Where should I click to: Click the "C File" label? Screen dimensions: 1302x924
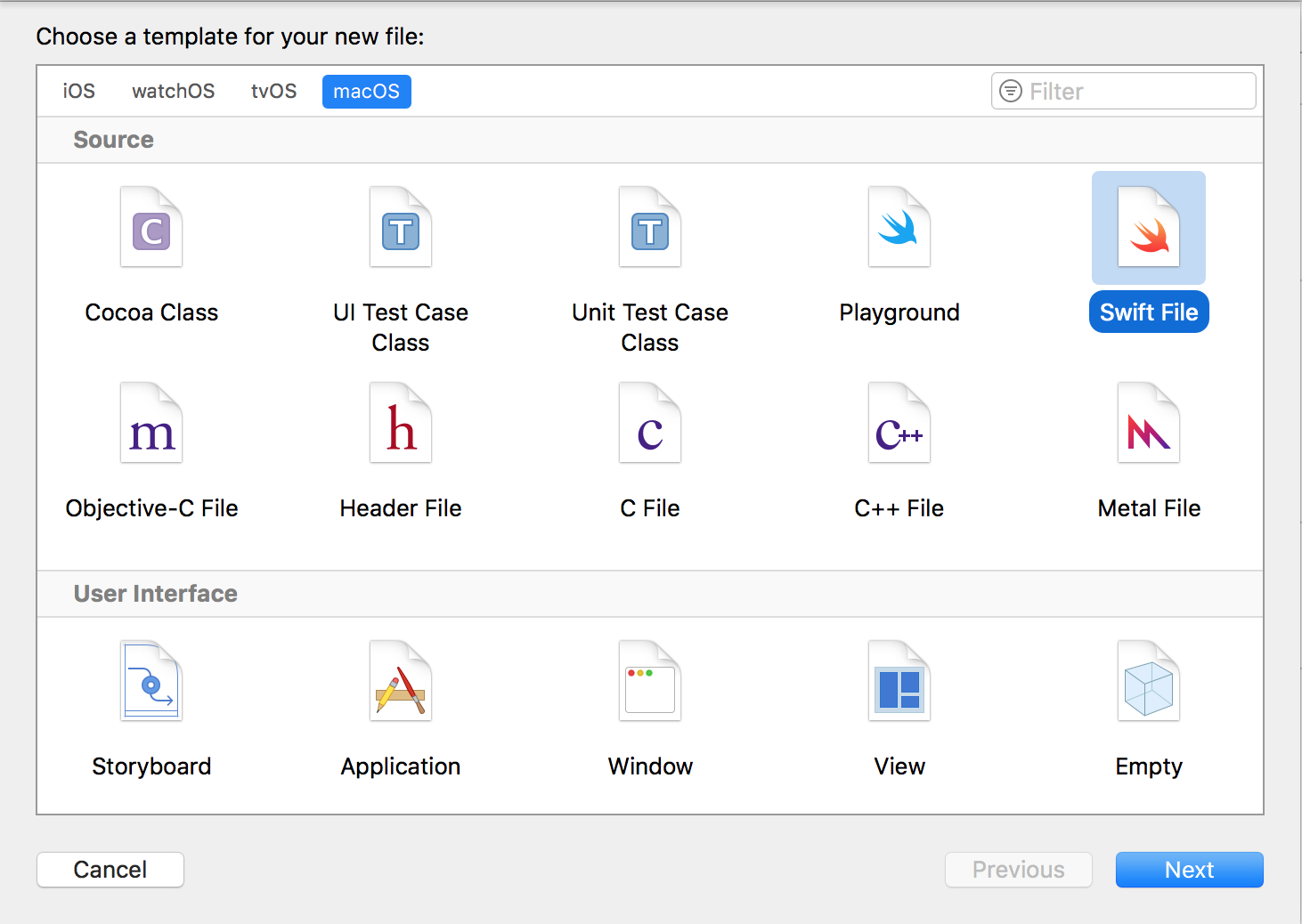pyautogui.click(x=650, y=508)
